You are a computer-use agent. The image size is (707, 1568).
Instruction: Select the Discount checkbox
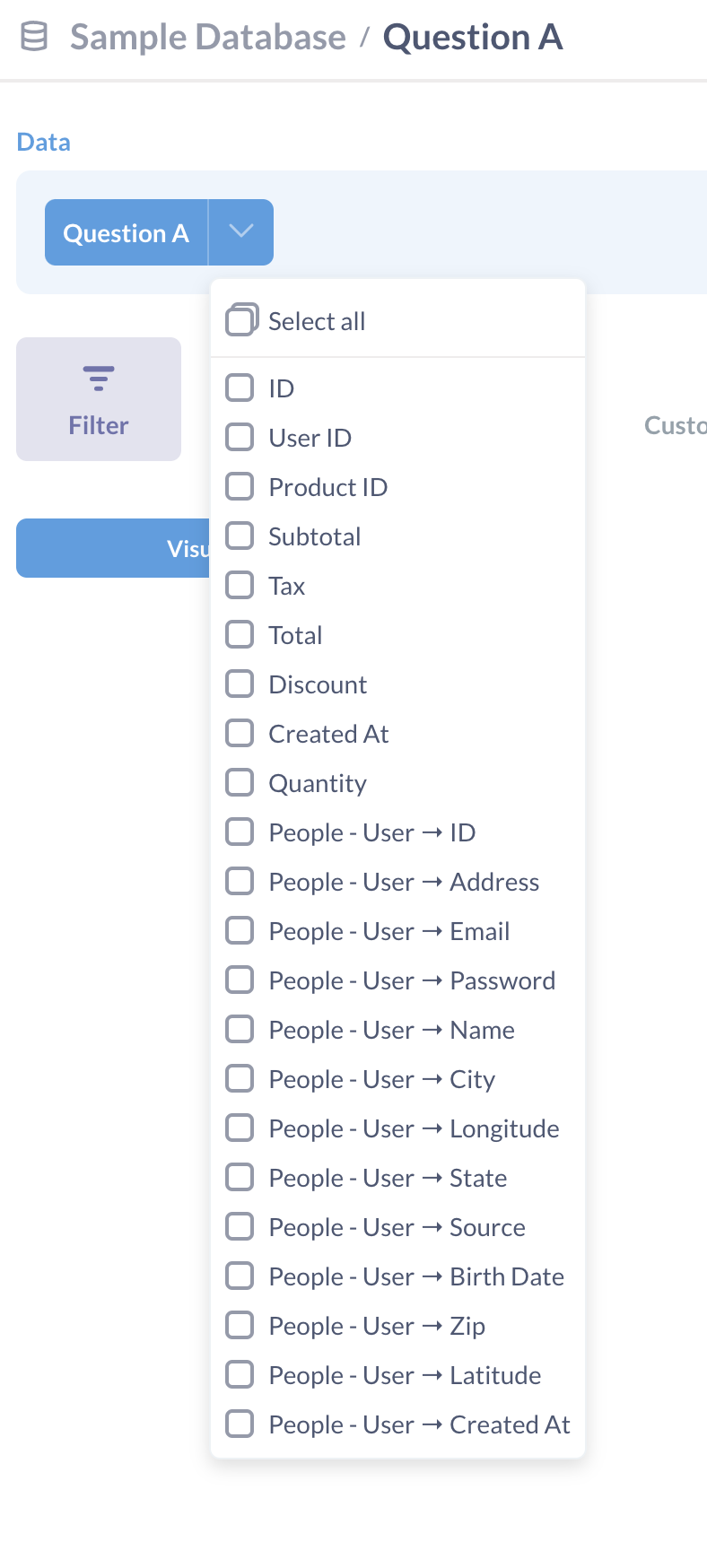coord(240,684)
